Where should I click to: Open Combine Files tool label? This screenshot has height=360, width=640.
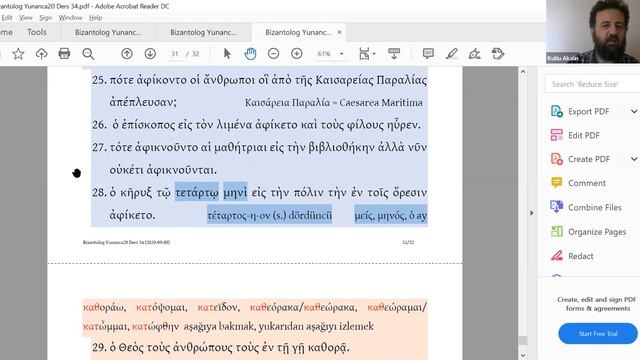pyautogui.click(x=595, y=207)
